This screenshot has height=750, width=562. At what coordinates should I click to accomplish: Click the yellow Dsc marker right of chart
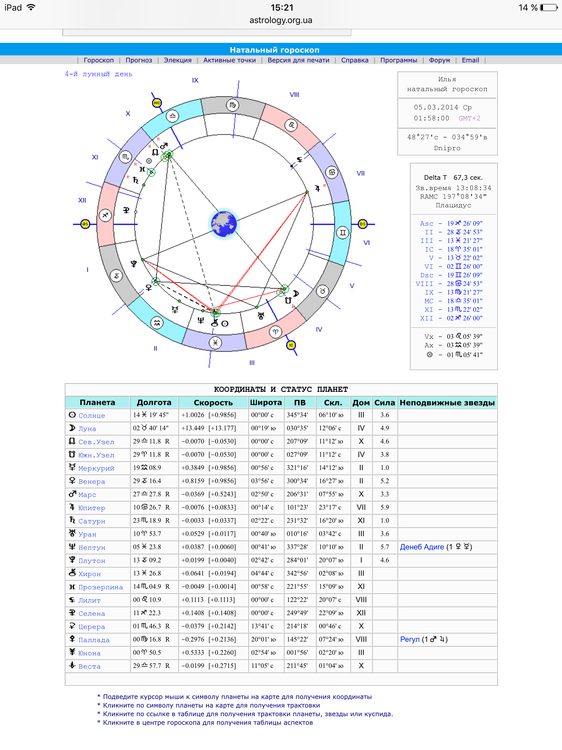363,224
